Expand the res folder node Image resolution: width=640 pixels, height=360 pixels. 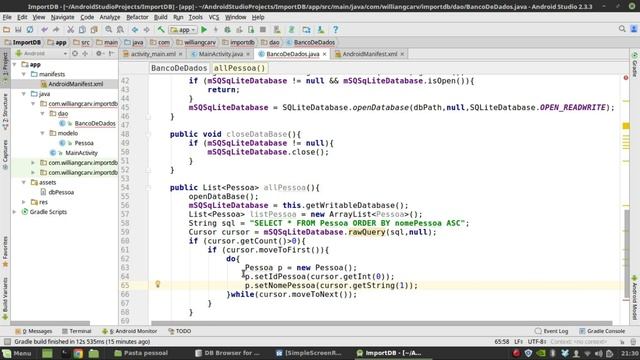click(x=24, y=202)
